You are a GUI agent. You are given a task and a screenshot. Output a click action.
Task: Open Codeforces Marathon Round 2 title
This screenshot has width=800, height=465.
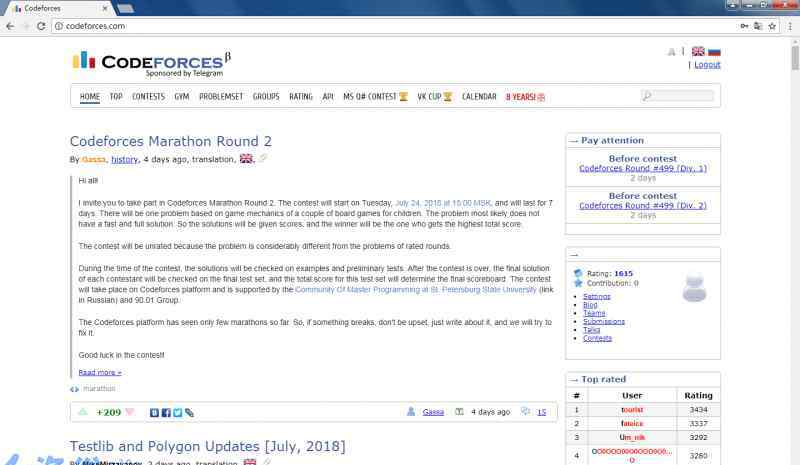(x=170, y=141)
